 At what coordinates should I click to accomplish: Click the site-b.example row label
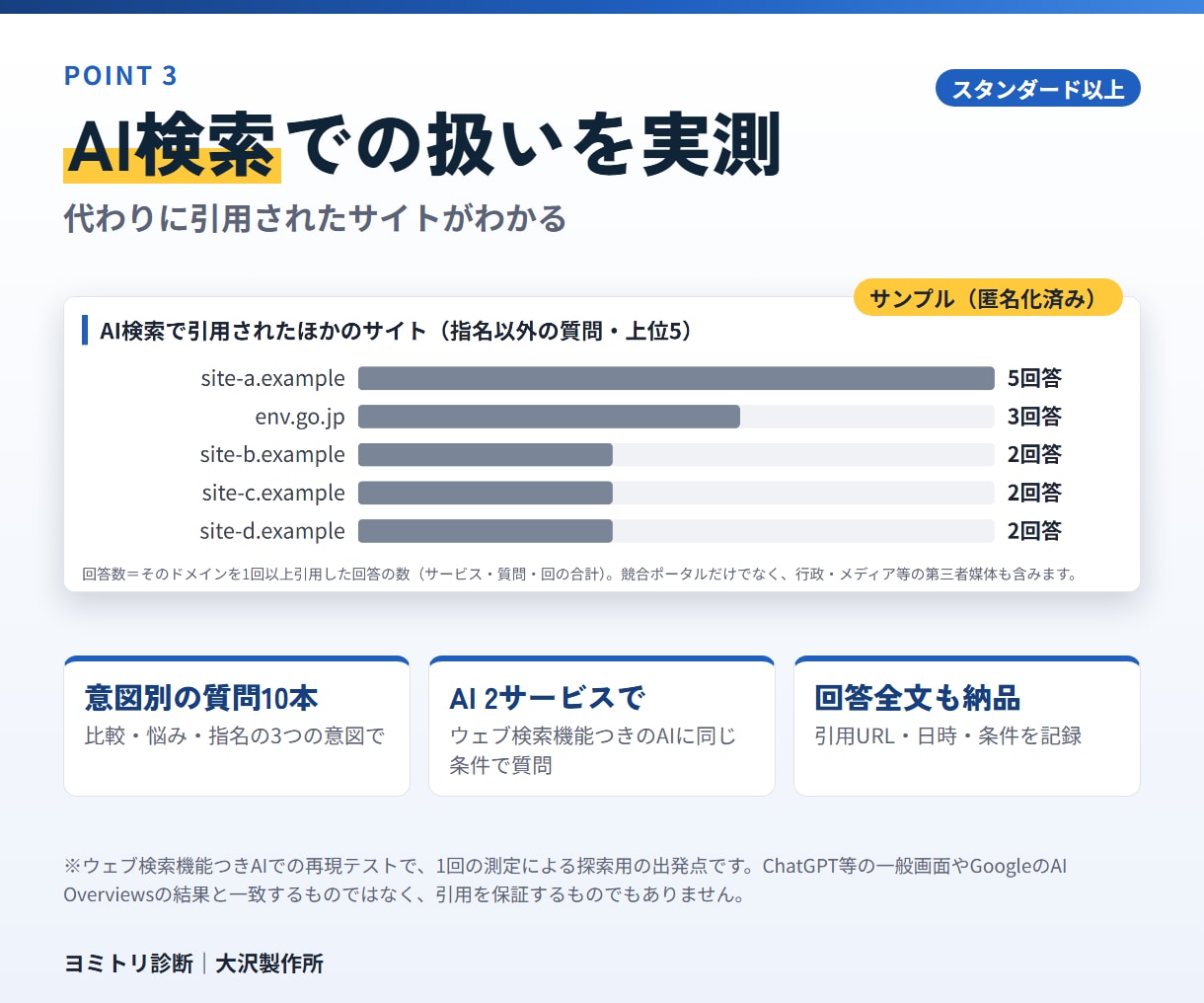(x=272, y=454)
